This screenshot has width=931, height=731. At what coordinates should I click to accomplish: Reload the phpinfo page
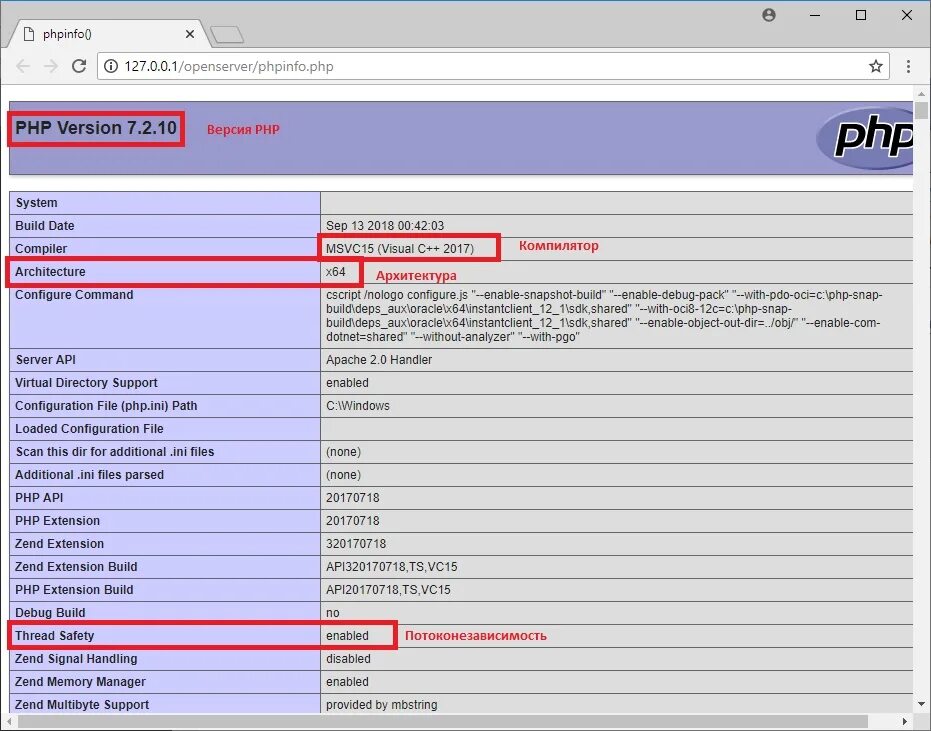79,66
